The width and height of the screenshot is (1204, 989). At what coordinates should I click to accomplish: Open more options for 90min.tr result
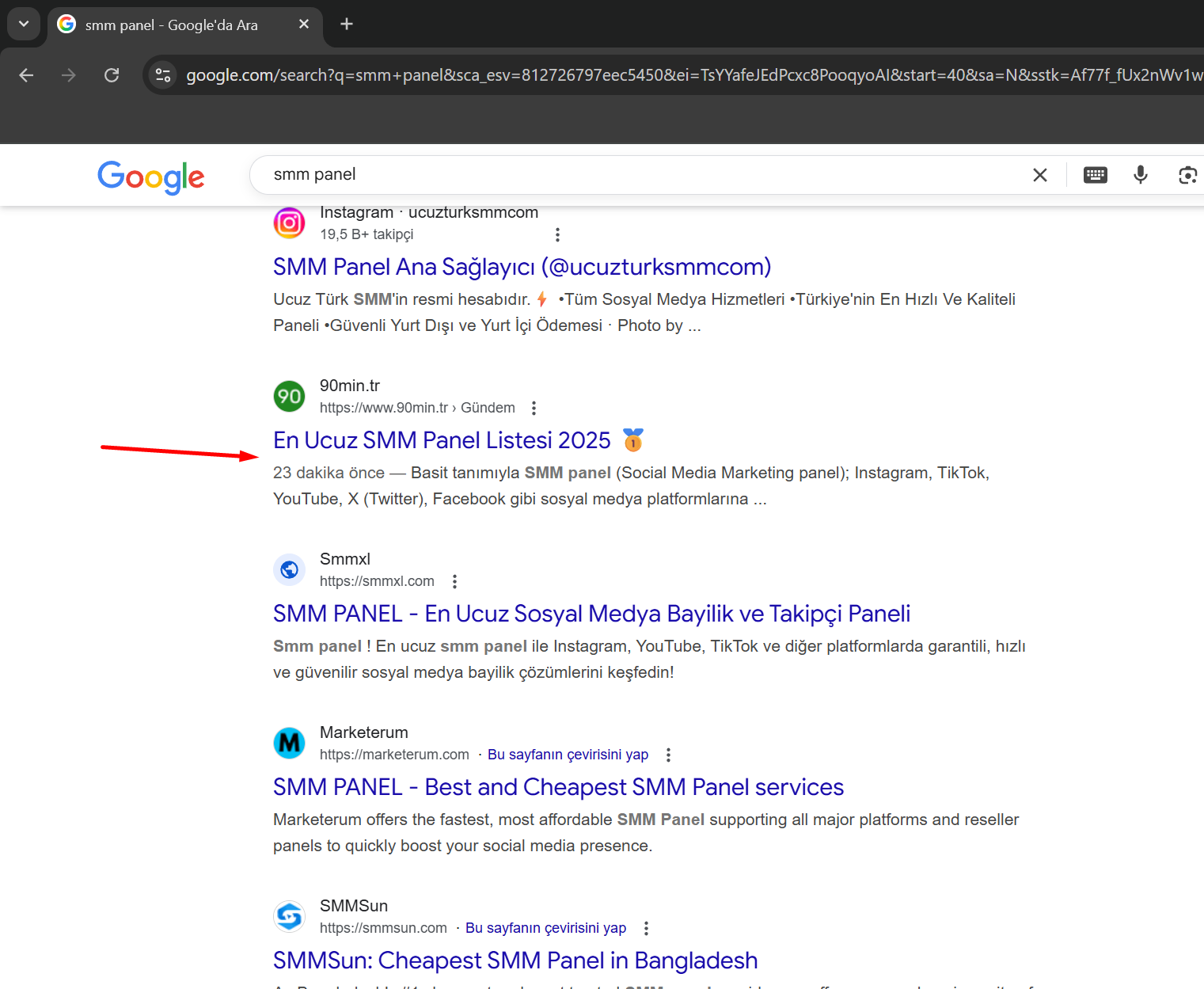[x=534, y=408]
